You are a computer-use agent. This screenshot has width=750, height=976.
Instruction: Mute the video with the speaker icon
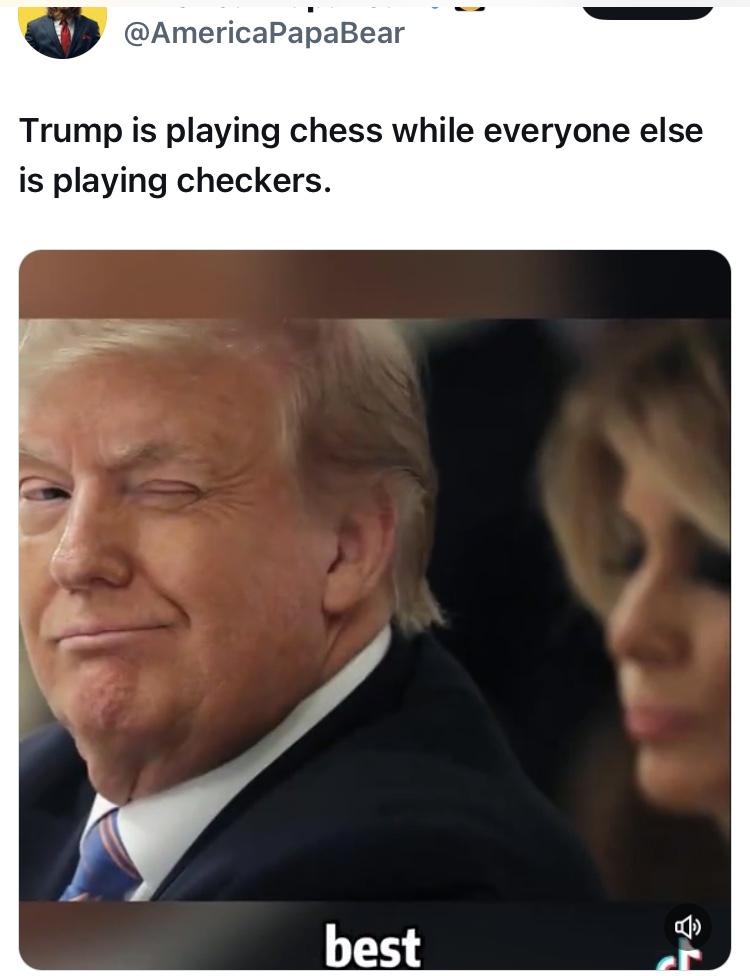click(x=687, y=927)
